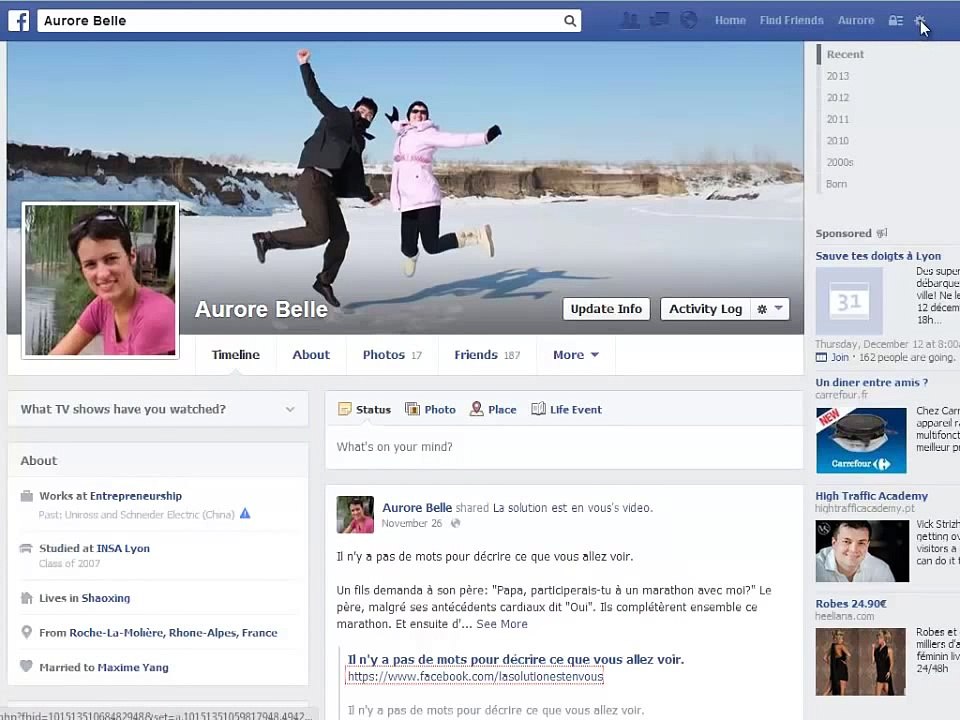Expand the More tab dropdown

(576, 354)
